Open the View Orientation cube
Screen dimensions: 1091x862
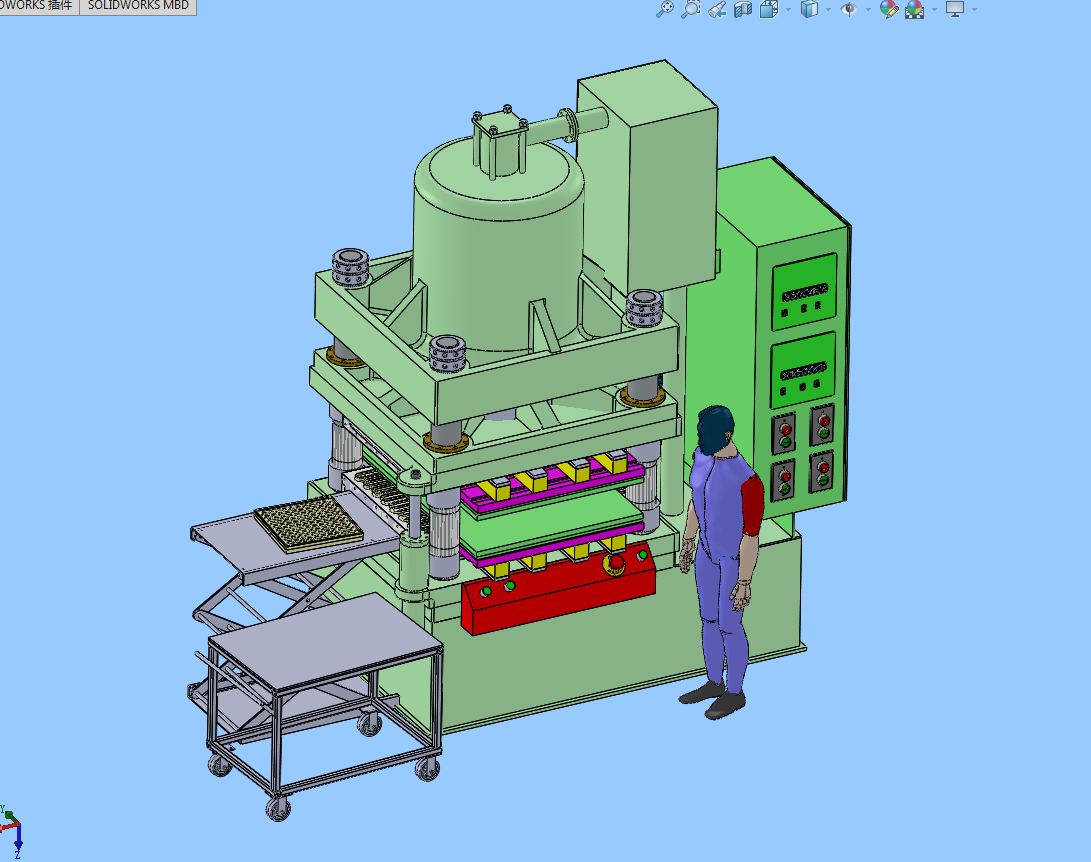tap(768, 10)
